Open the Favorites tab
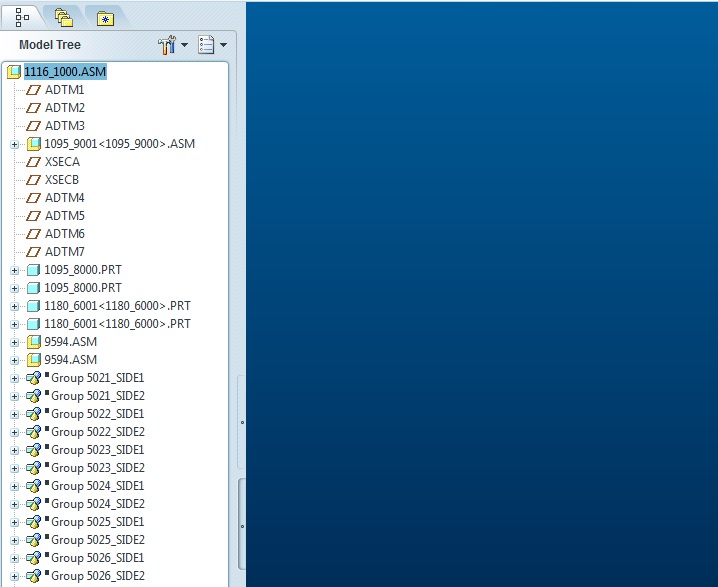The height and width of the screenshot is (587, 718). 105,19
